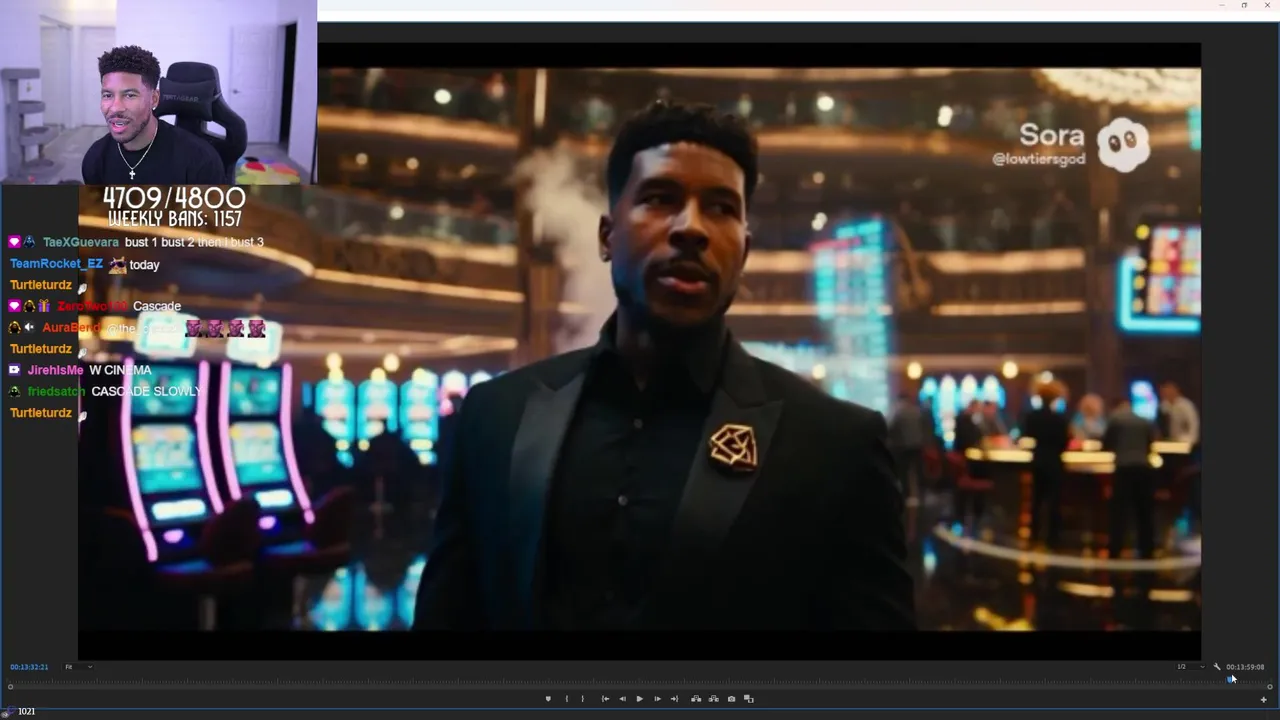This screenshot has width=1280, height=720.
Task: Click the 4709/4800 counter text
Action: 174,198
